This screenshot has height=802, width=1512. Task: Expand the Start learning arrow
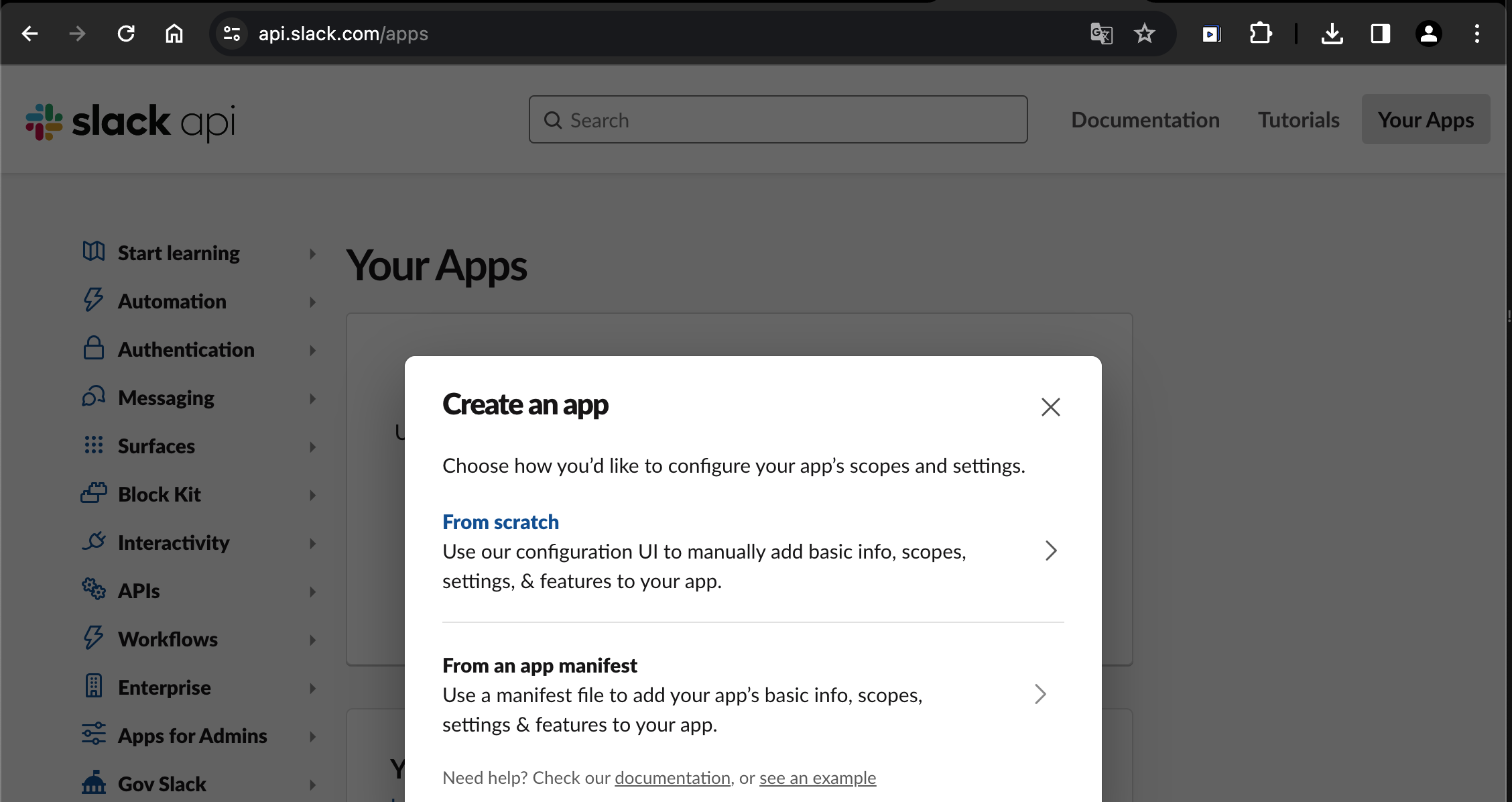click(312, 253)
